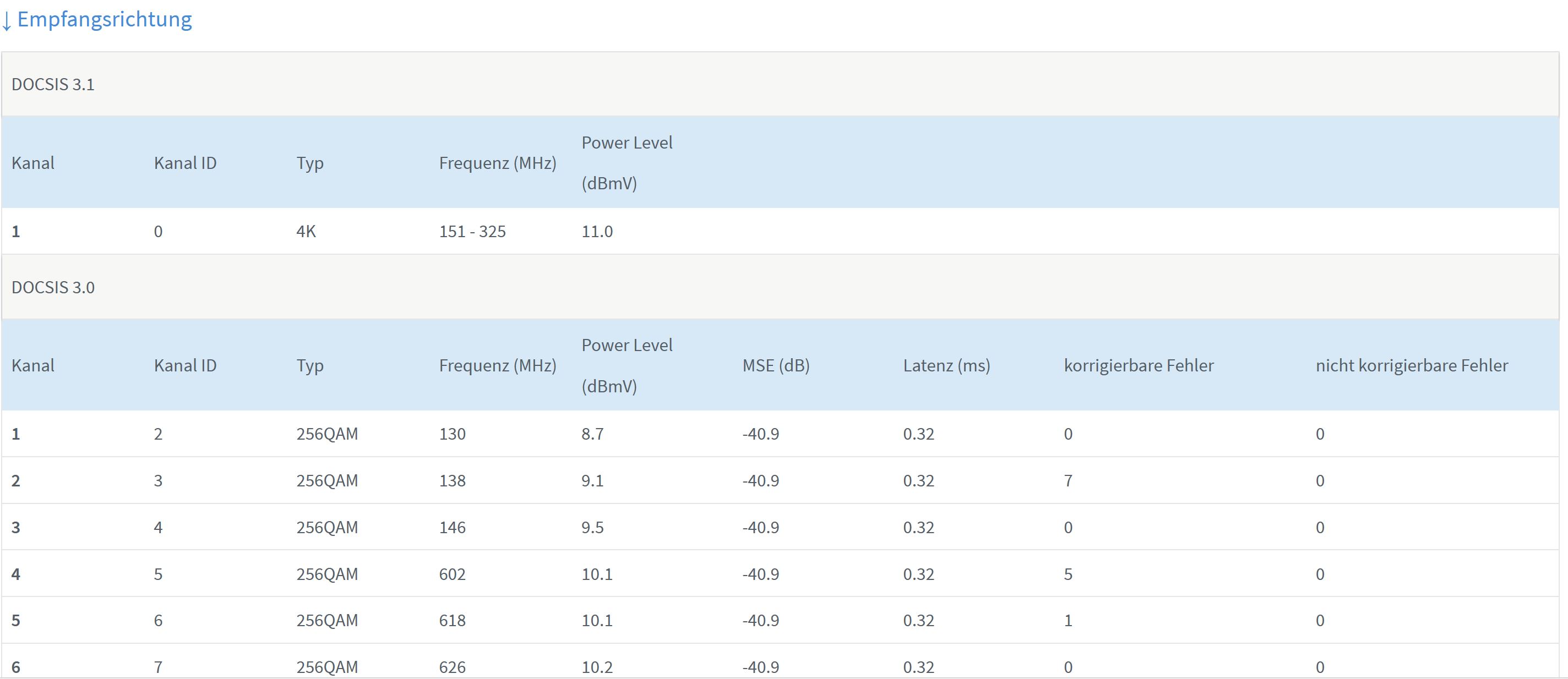
Task: Click the MSE (dB) column header
Action: pyautogui.click(x=776, y=366)
